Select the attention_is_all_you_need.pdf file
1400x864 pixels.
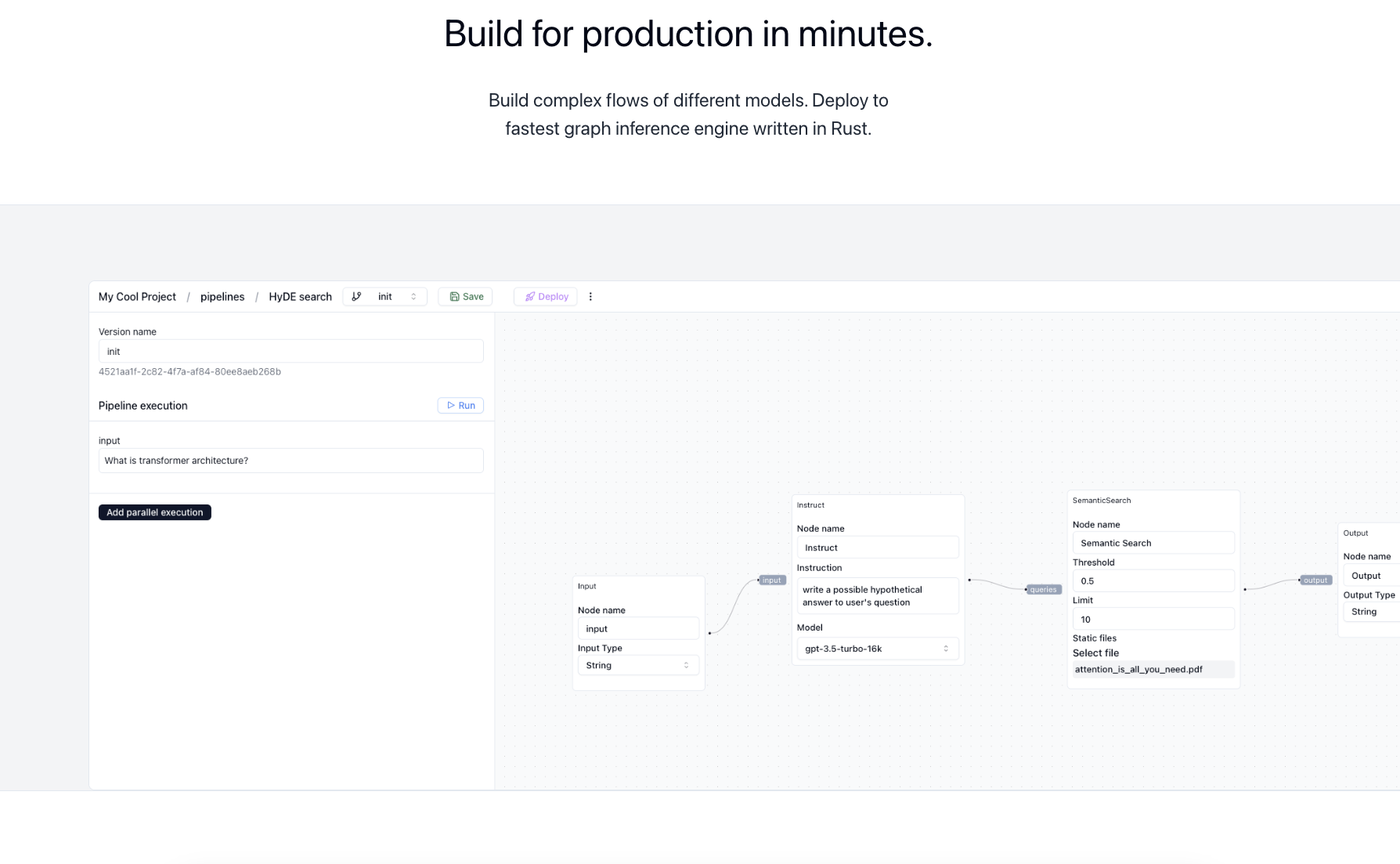click(1138, 670)
